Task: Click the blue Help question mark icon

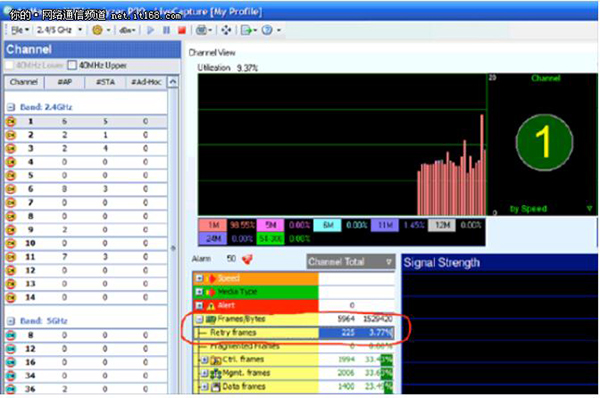Action: 267,30
